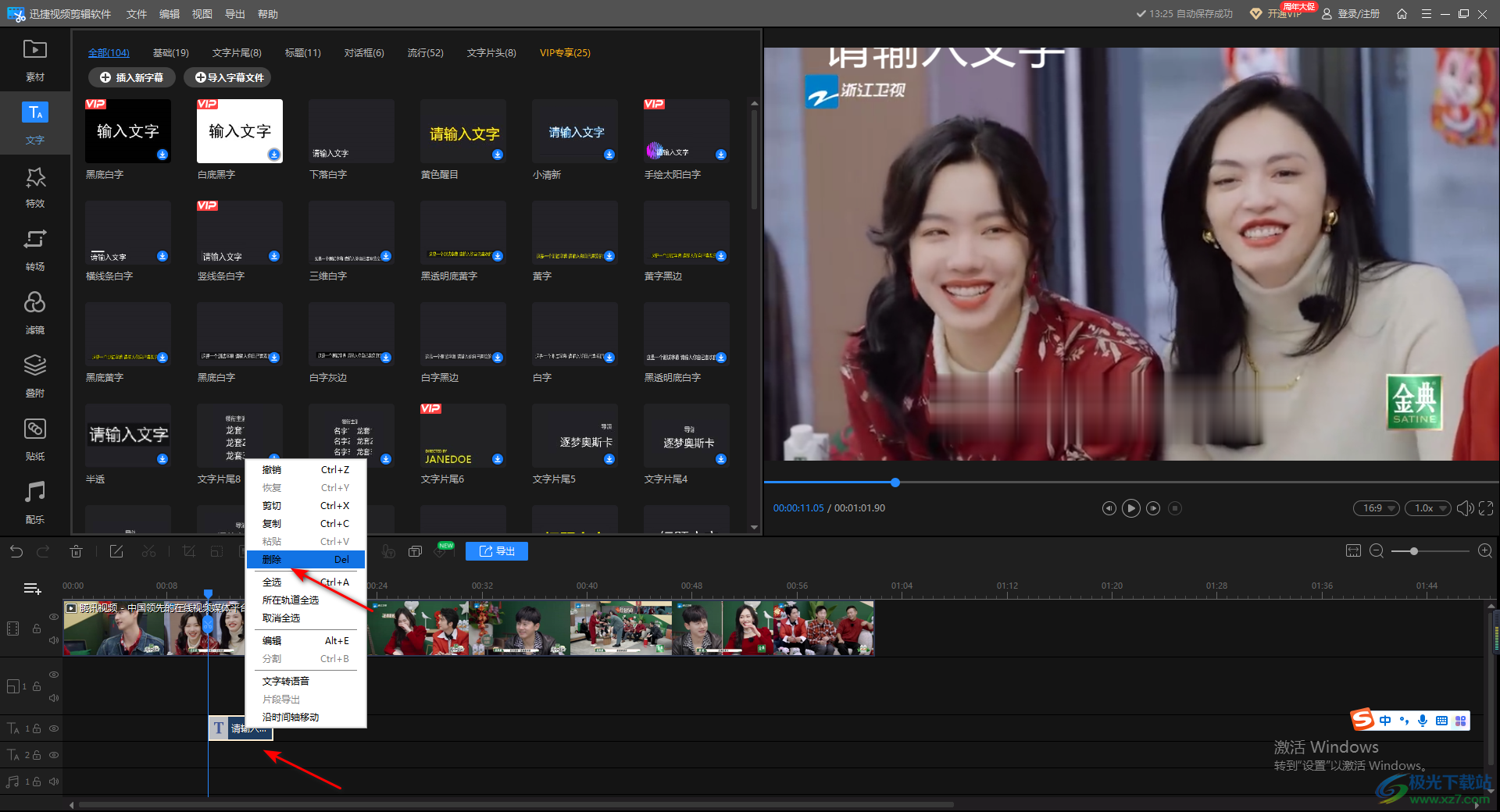
Task: Choose 剪切 in the context menu
Action: [305, 506]
